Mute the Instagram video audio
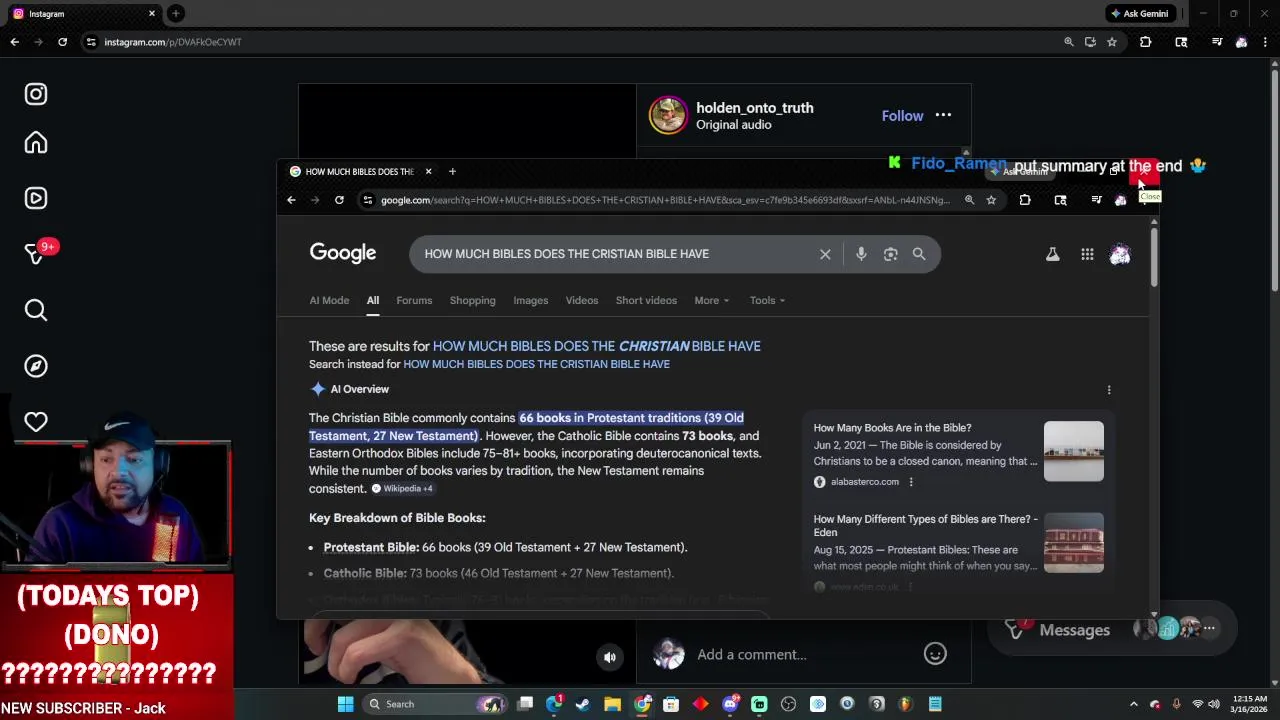Image resolution: width=1280 pixels, height=720 pixels. pyautogui.click(x=610, y=657)
